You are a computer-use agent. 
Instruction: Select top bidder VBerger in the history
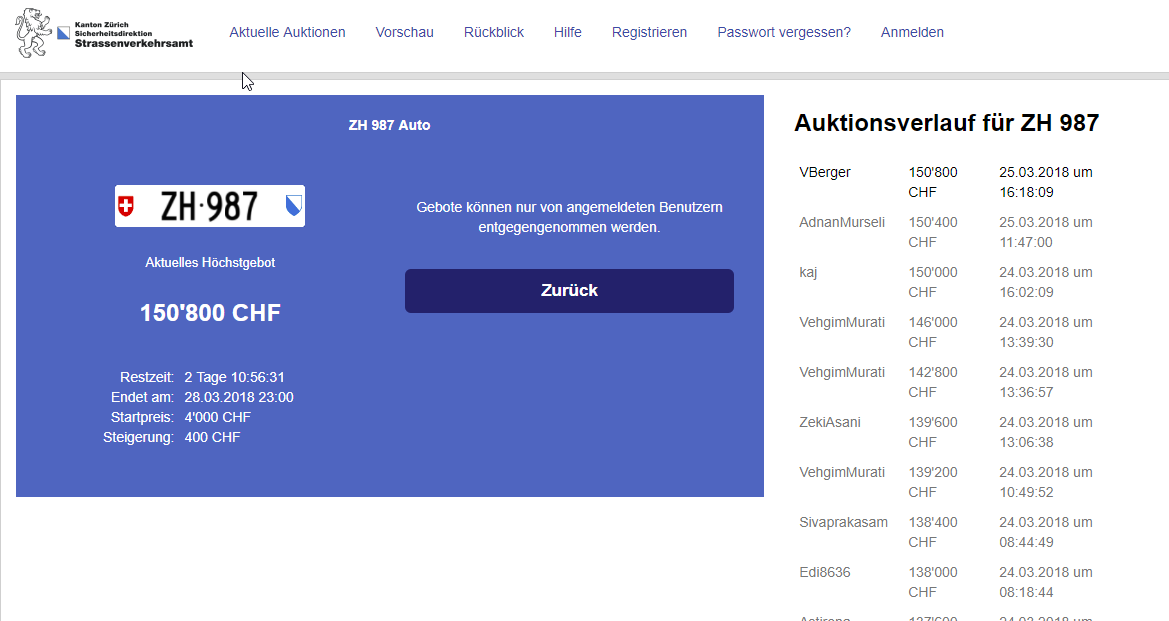pyautogui.click(x=825, y=172)
